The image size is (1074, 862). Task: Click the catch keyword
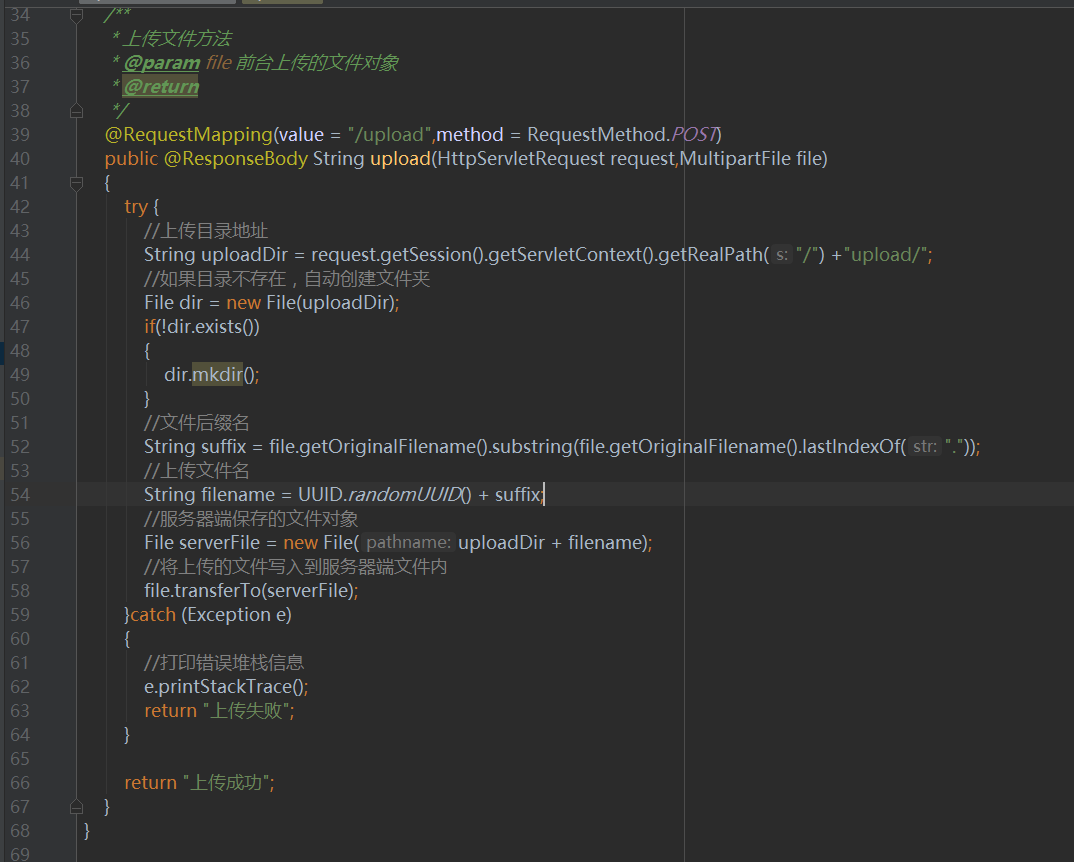[x=153, y=615]
